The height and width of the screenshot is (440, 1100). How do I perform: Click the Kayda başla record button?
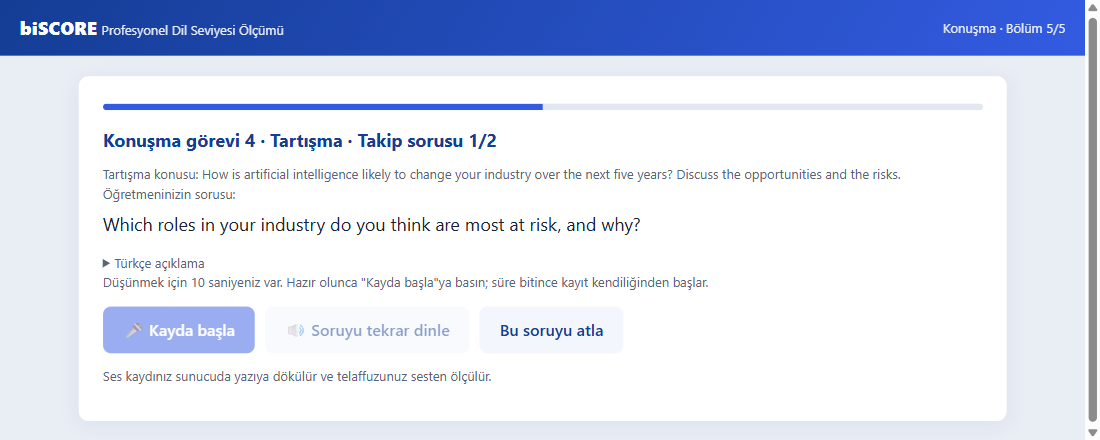coord(179,330)
